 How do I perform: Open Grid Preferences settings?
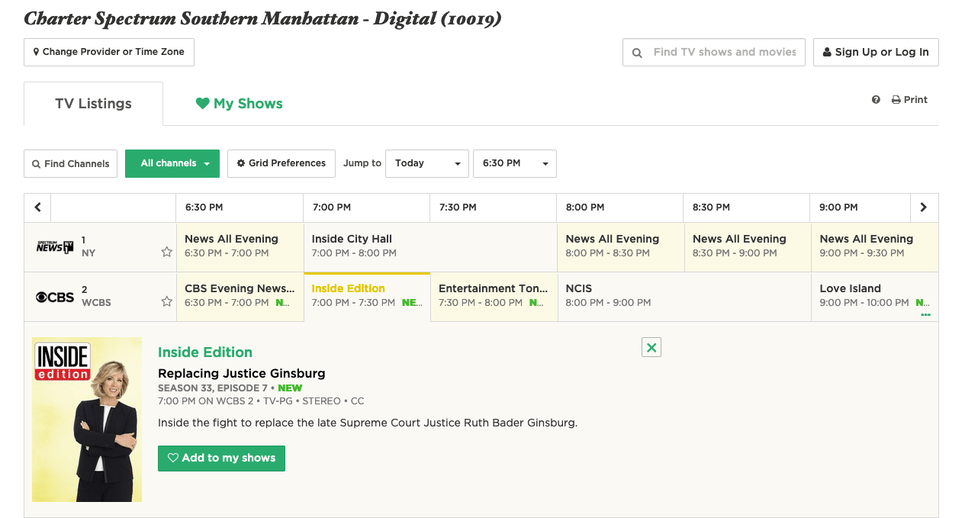coord(281,164)
